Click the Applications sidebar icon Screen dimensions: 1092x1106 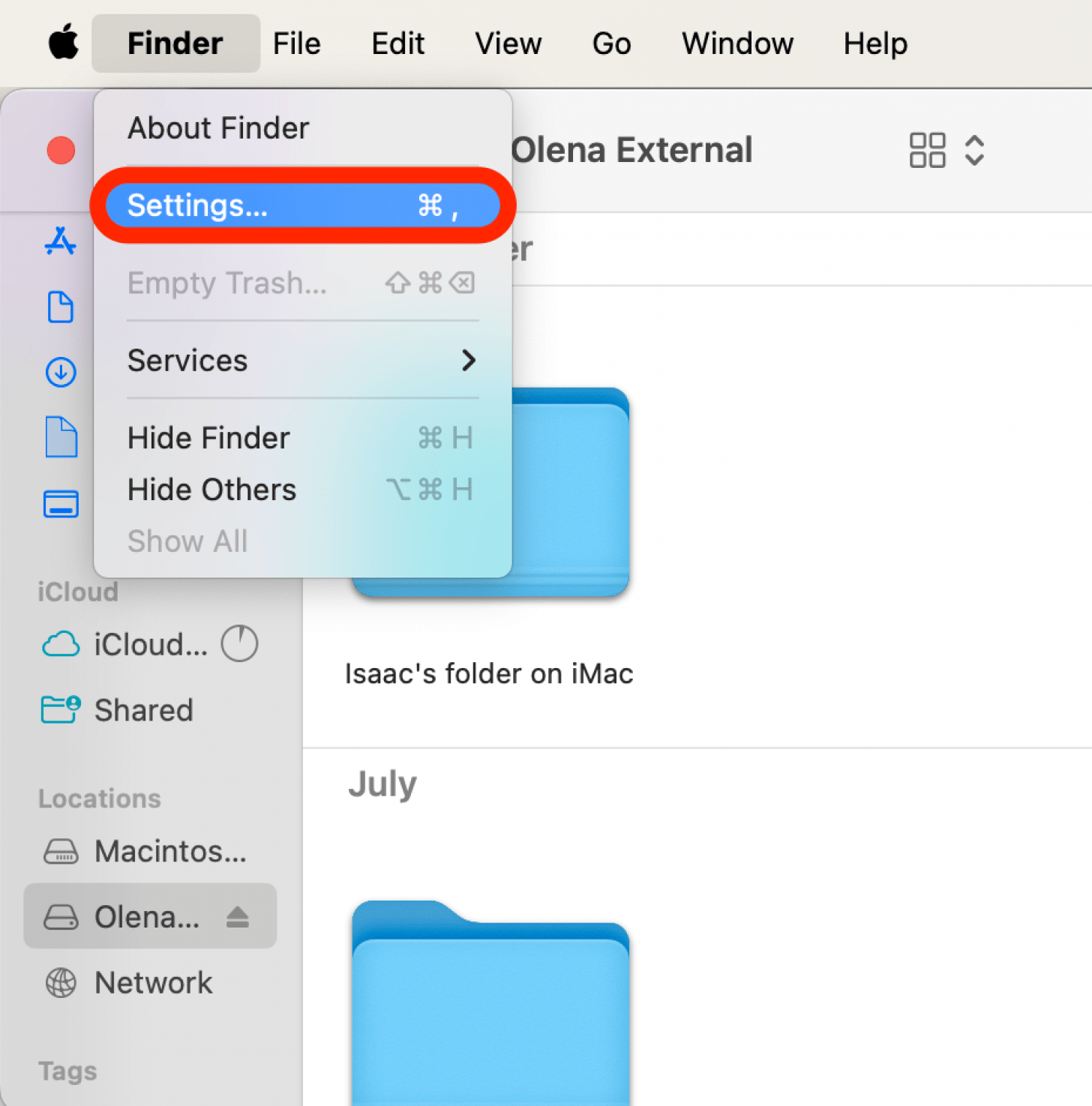(60, 241)
